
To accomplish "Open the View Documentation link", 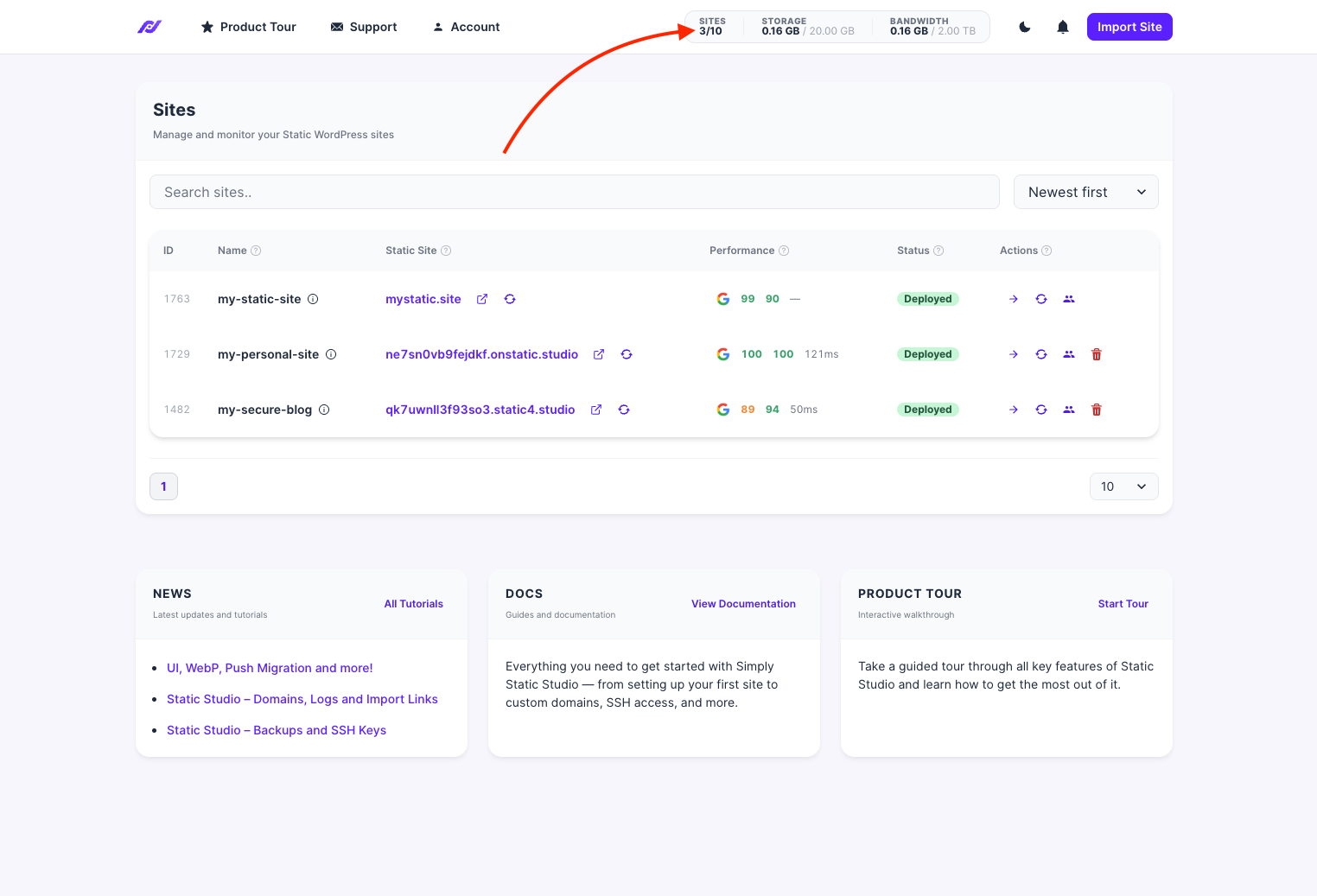I will (x=743, y=604).
